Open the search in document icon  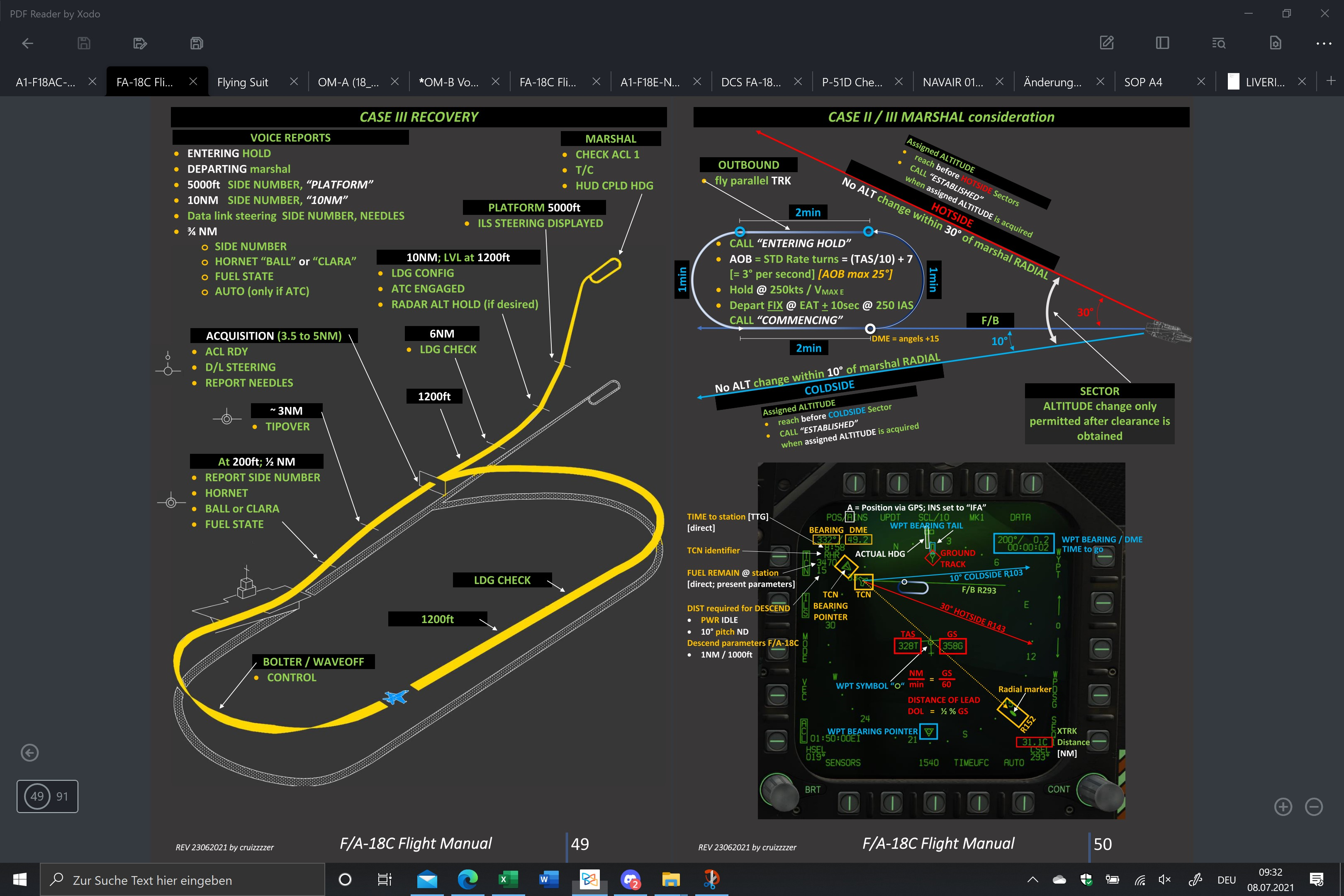point(1218,44)
